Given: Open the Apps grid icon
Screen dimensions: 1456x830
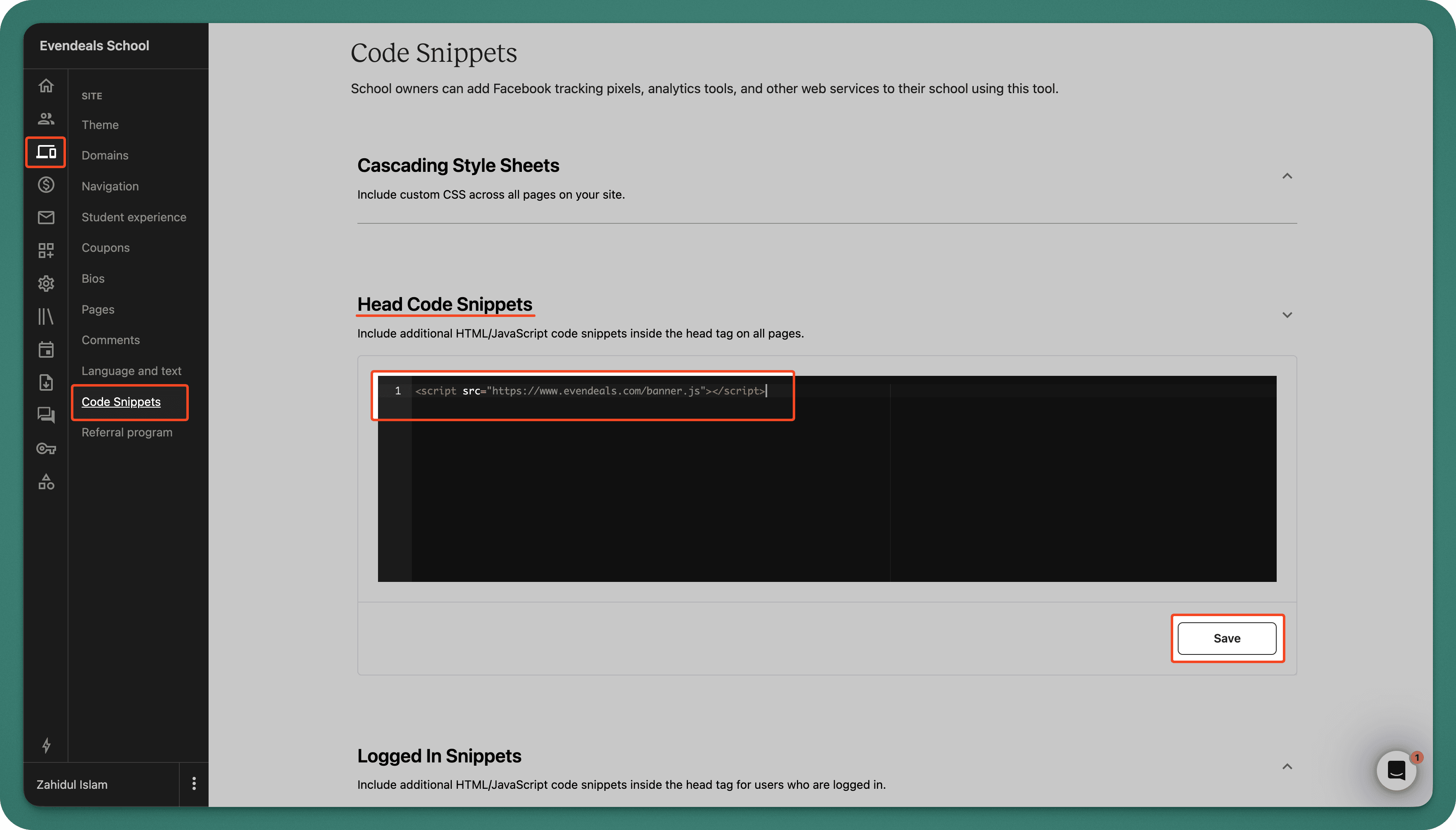Looking at the screenshot, I should click(x=46, y=250).
